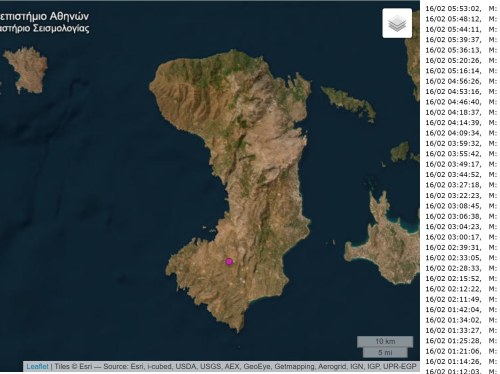Select the 16/02 04:56:26 event entry
Screen dimensions: 500x374
(x=461, y=81)
